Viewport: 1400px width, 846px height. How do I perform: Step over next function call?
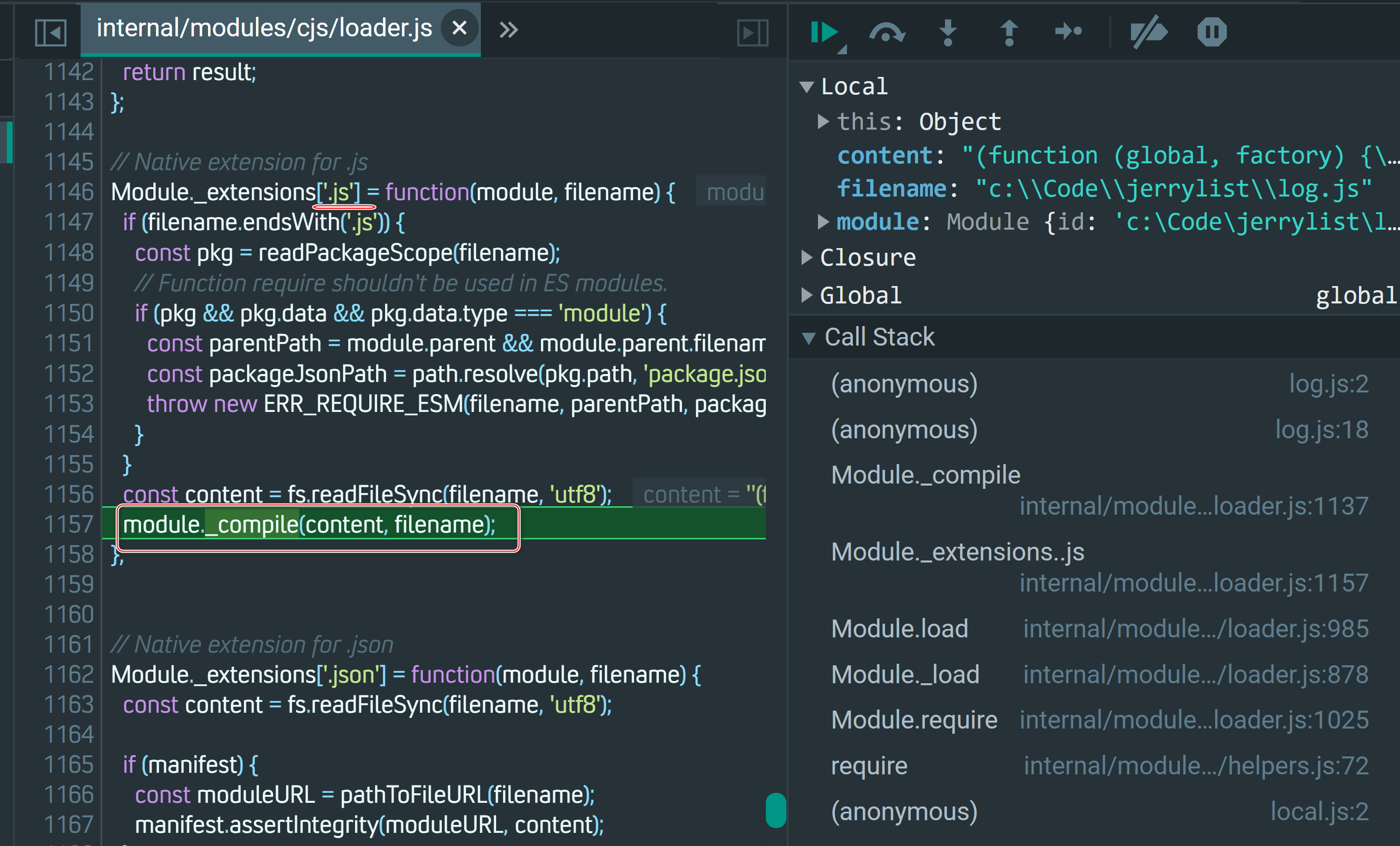886,32
